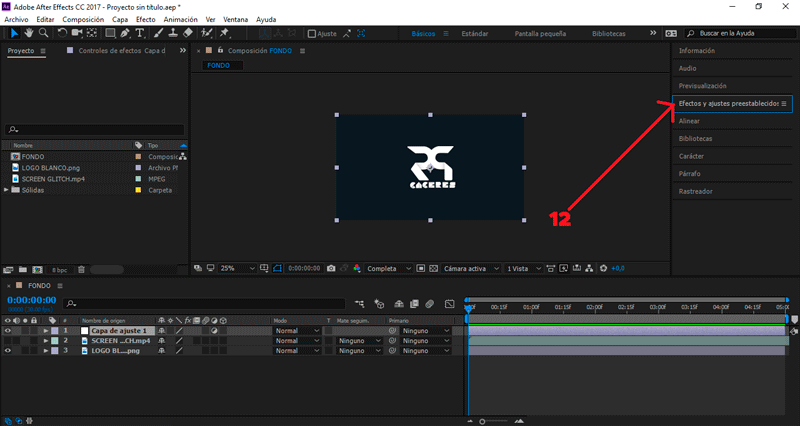Expand LOGO BLANCO layer properties
Viewport: 800px width, 426px height.
click(45, 350)
